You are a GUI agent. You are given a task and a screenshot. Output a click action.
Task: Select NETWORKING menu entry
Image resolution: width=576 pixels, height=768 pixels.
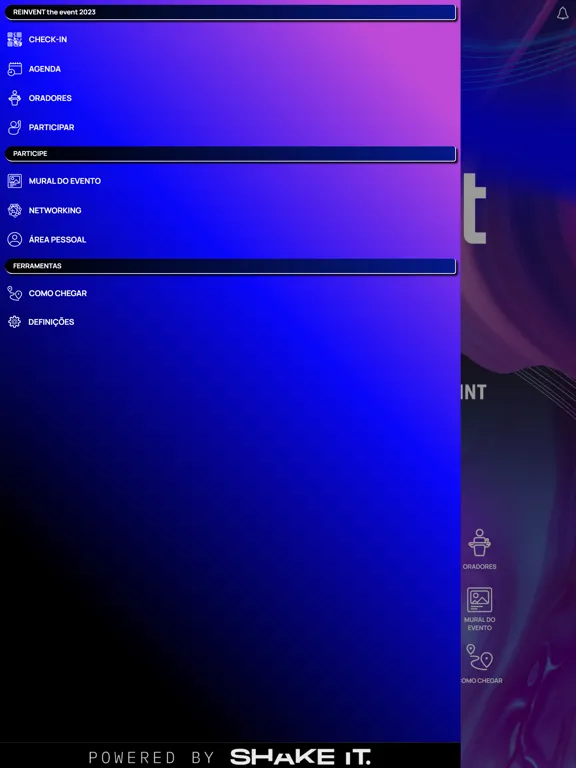[x=55, y=211]
